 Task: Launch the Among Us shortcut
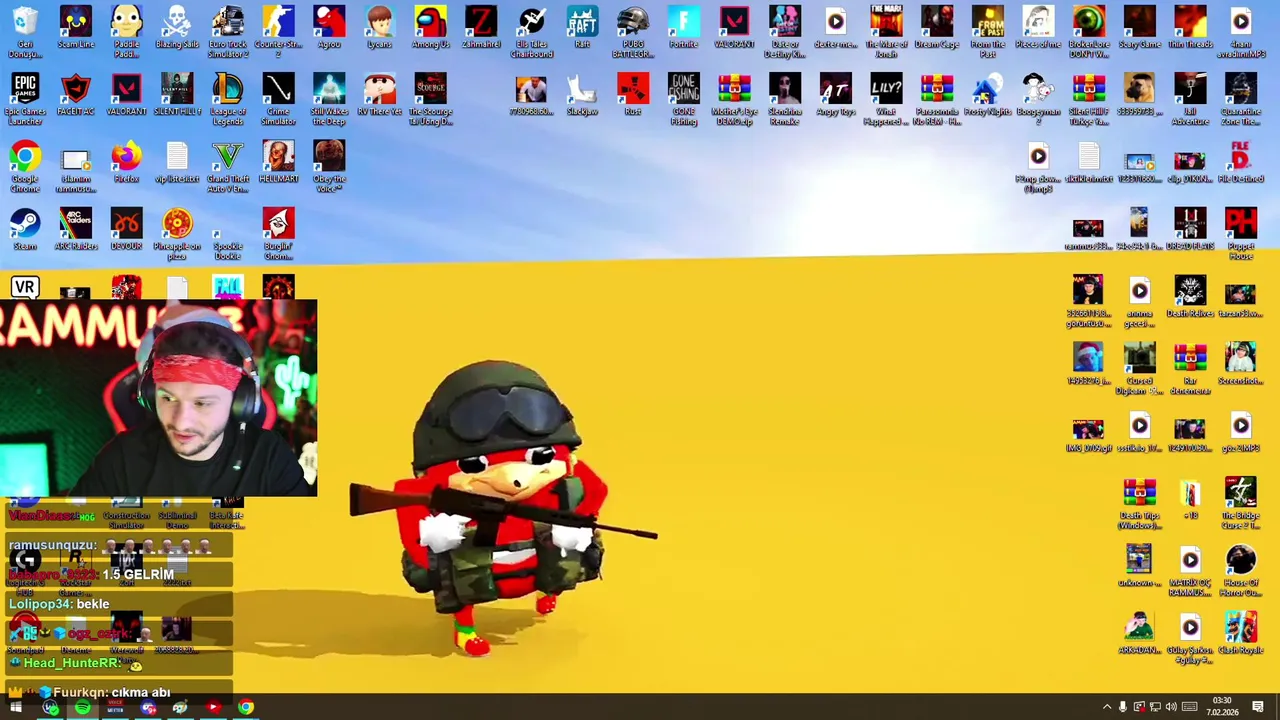click(x=430, y=28)
